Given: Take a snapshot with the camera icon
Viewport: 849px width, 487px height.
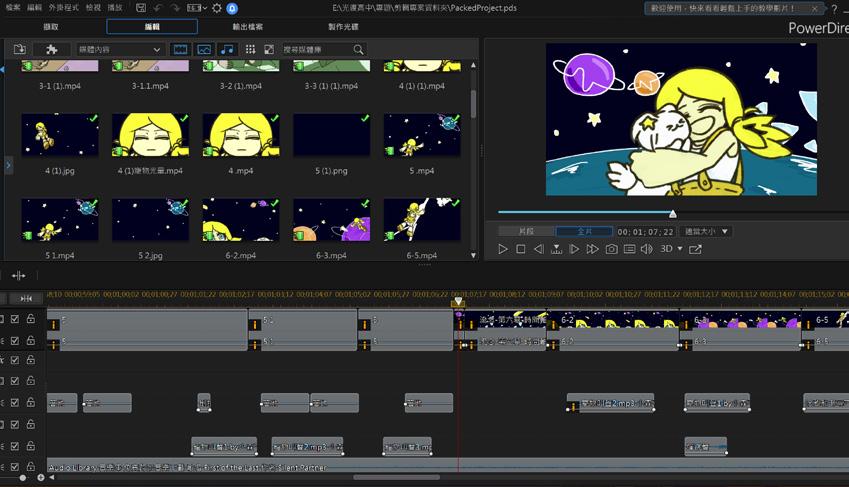Looking at the screenshot, I should (x=611, y=249).
